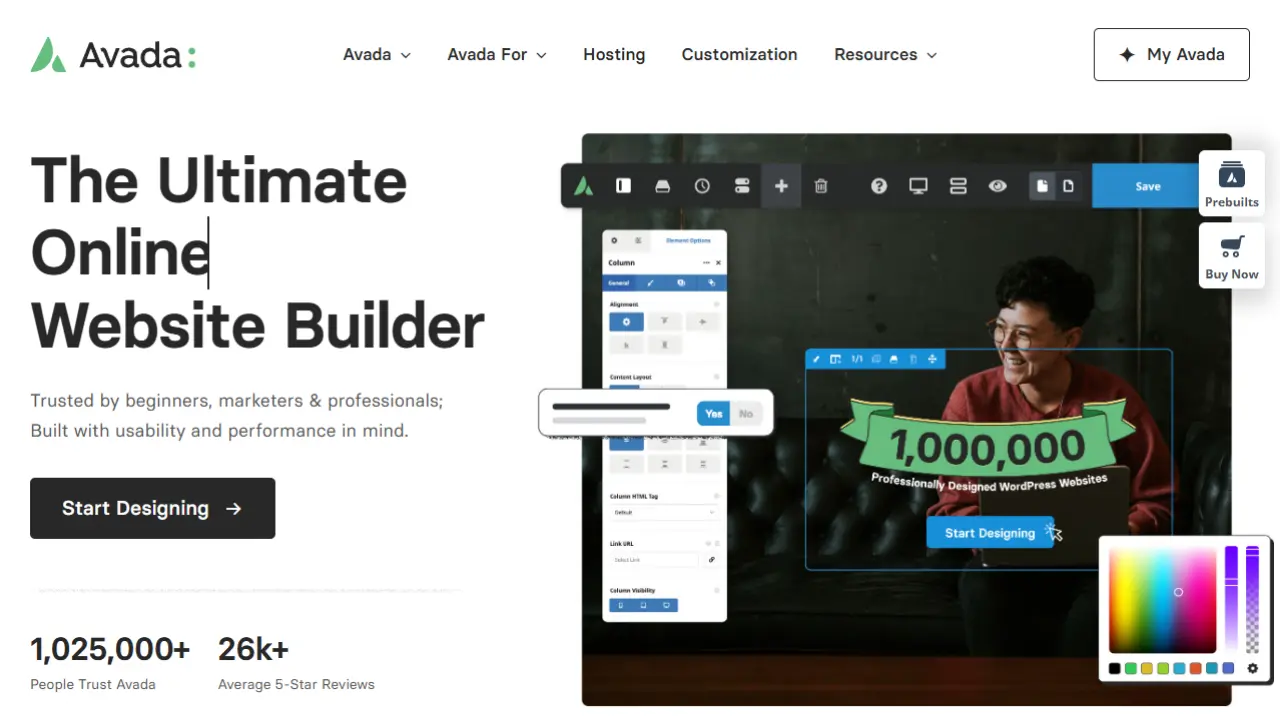
Task: Toggle the eye preview icon in toolbar
Action: [x=997, y=186]
